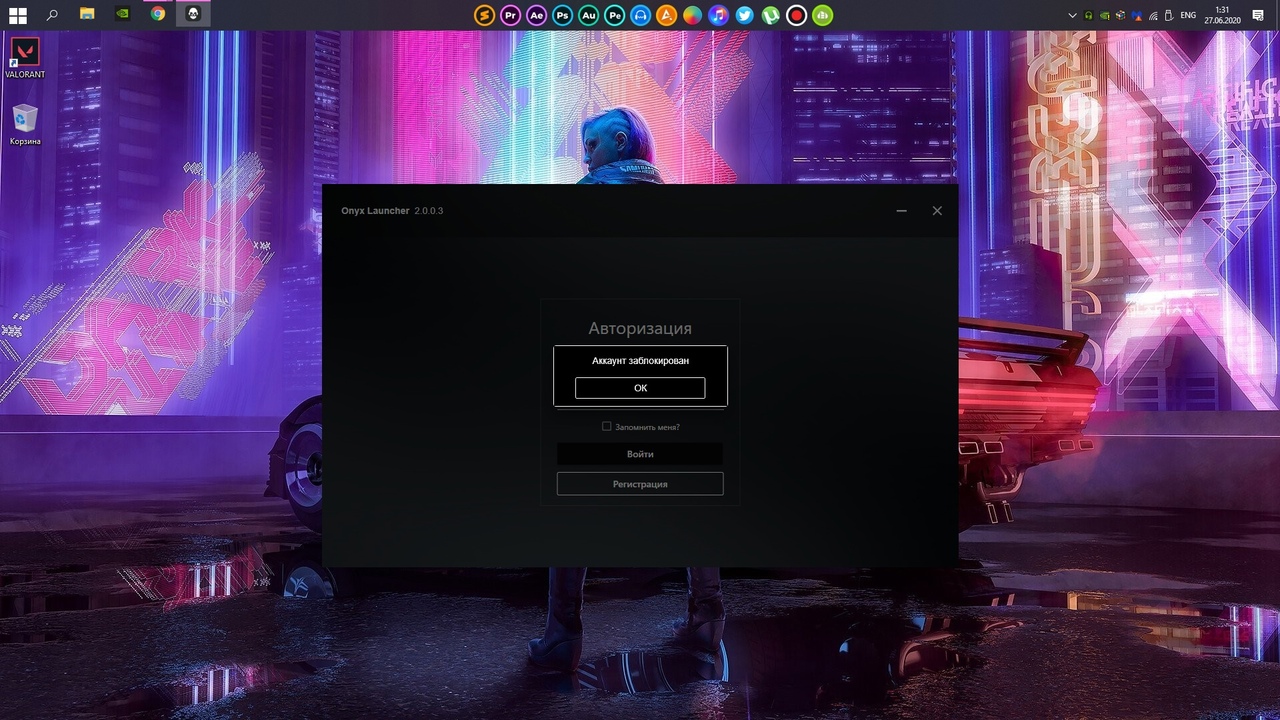Open the Music app in the dock
The width and height of the screenshot is (1280, 720).
(718, 15)
